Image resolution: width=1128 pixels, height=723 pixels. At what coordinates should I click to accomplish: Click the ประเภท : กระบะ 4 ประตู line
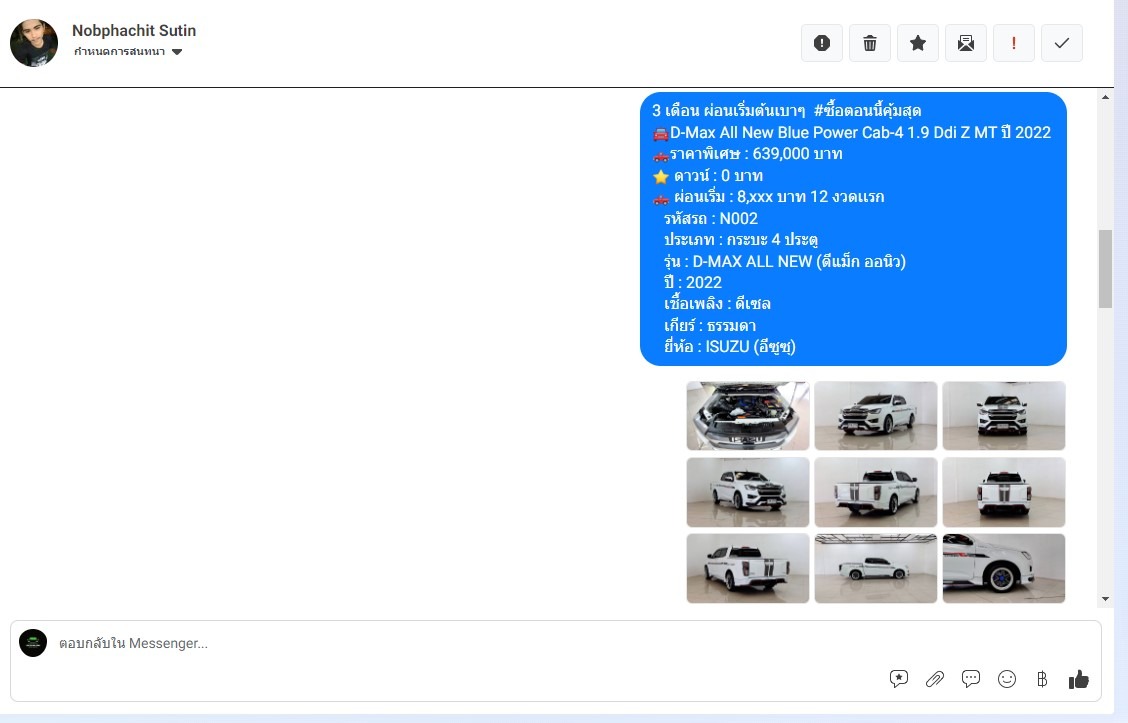click(741, 240)
